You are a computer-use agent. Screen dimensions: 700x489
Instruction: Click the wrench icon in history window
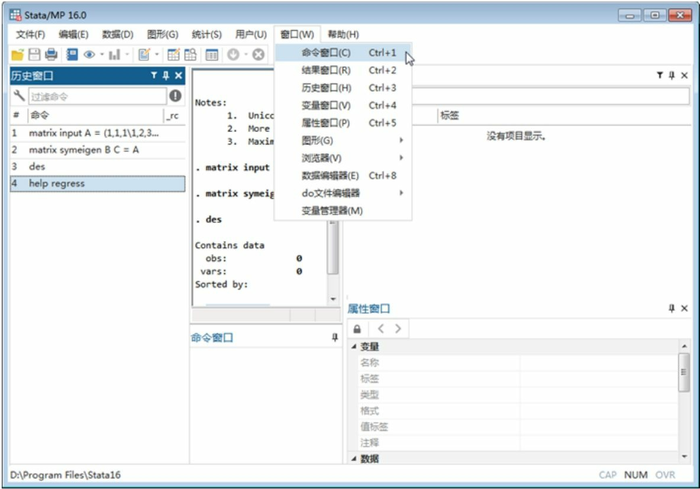[19, 96]
